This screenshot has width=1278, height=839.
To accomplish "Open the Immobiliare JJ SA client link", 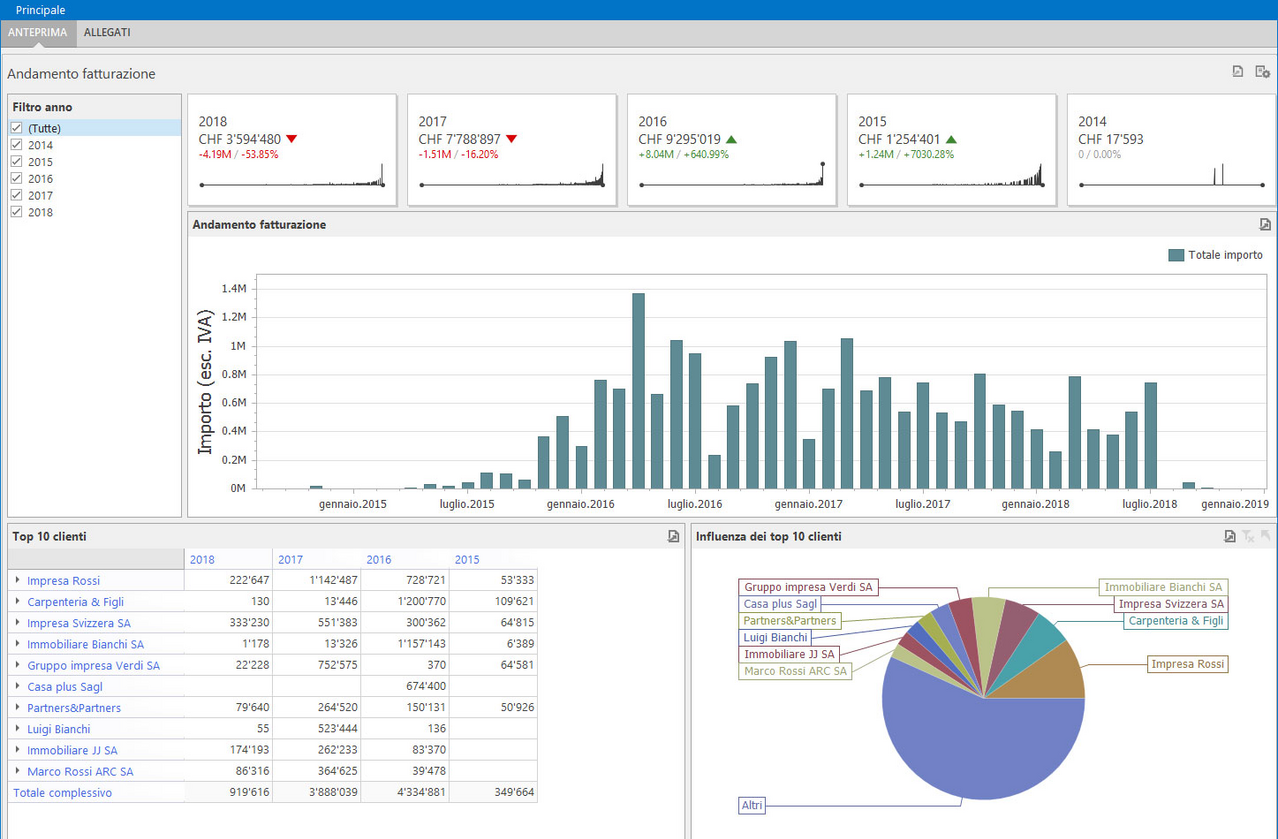I will click(72, 750).
